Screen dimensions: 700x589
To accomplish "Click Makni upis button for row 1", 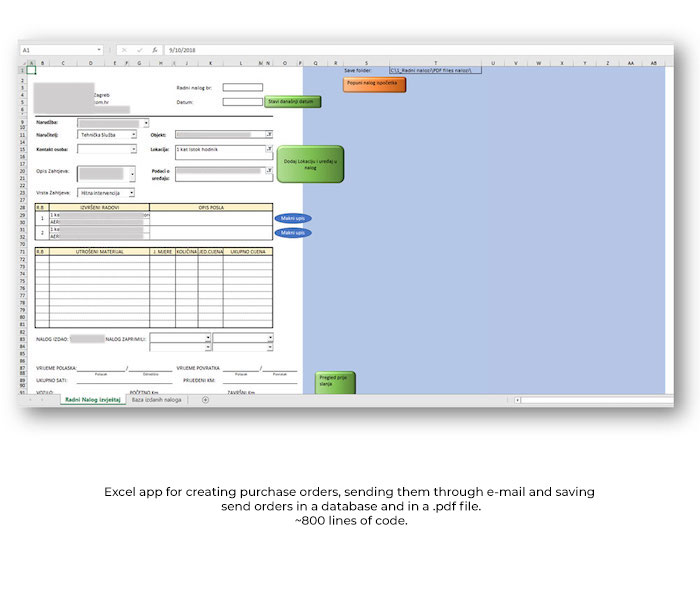I will tap(293, 218).
